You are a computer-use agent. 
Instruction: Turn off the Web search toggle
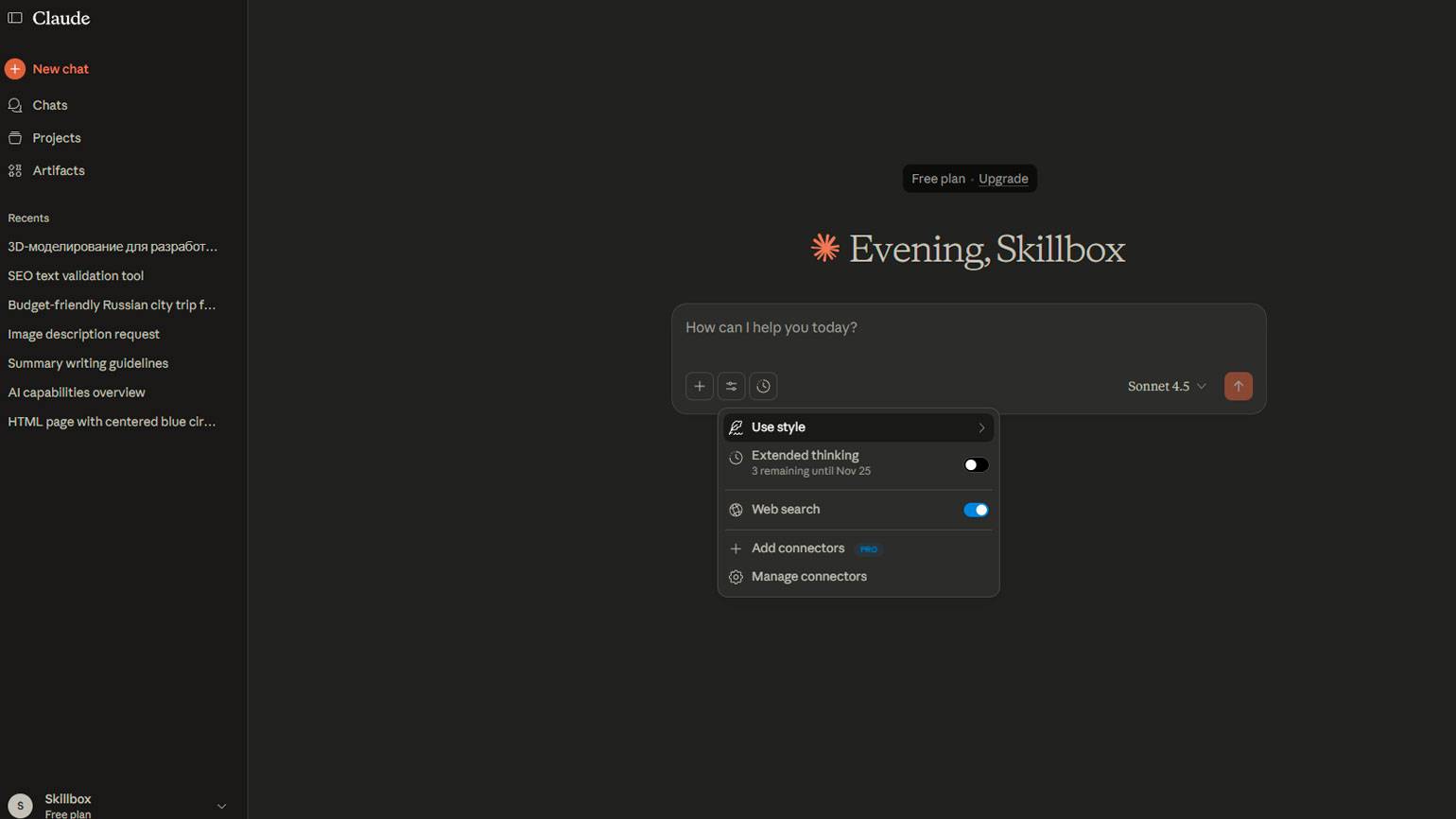(x=975, y=510)
